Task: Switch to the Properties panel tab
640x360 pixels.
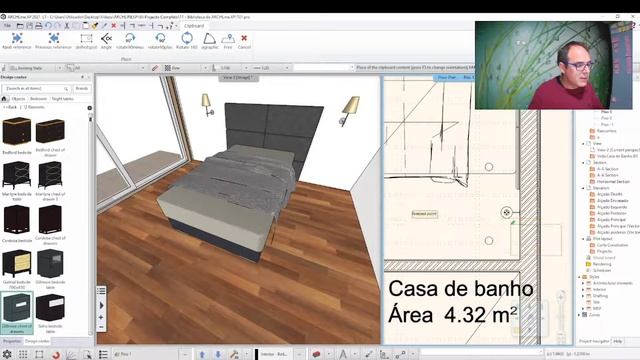Action: pyautogui.click(x=11, y=341)
